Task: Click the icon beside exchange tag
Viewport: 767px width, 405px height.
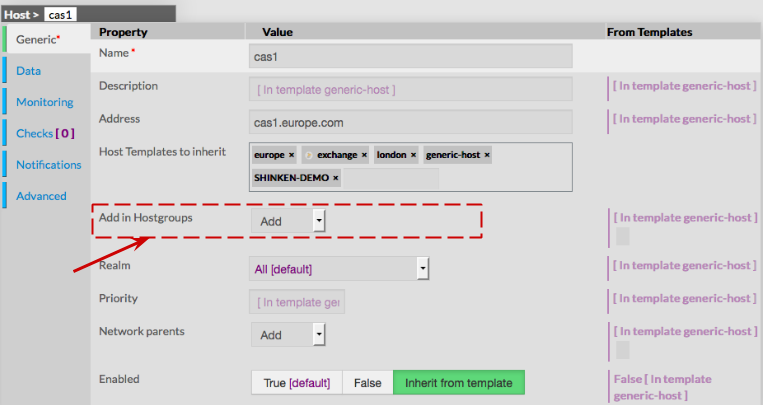Action: 310,156
